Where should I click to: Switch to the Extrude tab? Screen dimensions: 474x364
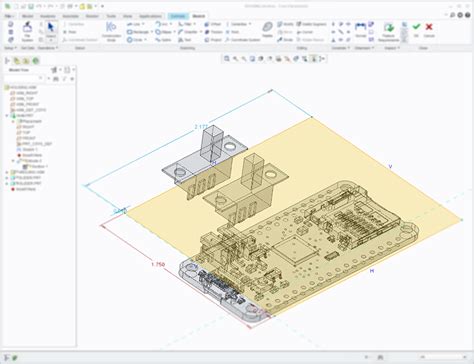[178, 16]
